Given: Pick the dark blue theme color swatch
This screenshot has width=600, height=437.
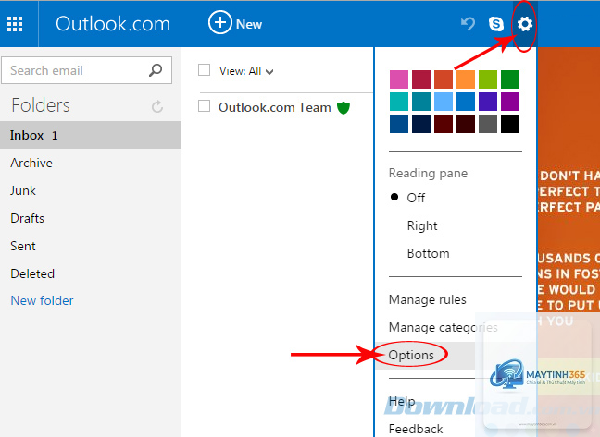Looking at the screenshot, I should 399,124.
